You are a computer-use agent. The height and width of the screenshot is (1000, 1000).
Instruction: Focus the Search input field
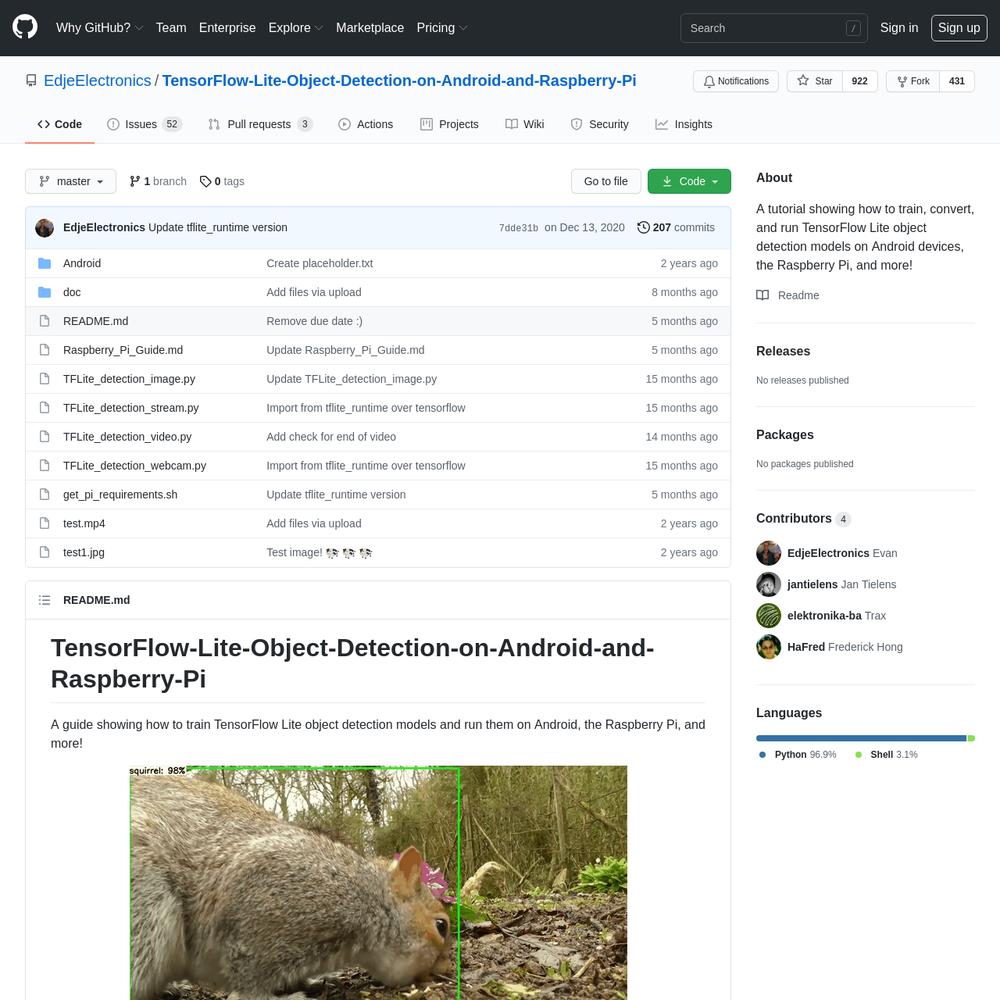(774, 28)
